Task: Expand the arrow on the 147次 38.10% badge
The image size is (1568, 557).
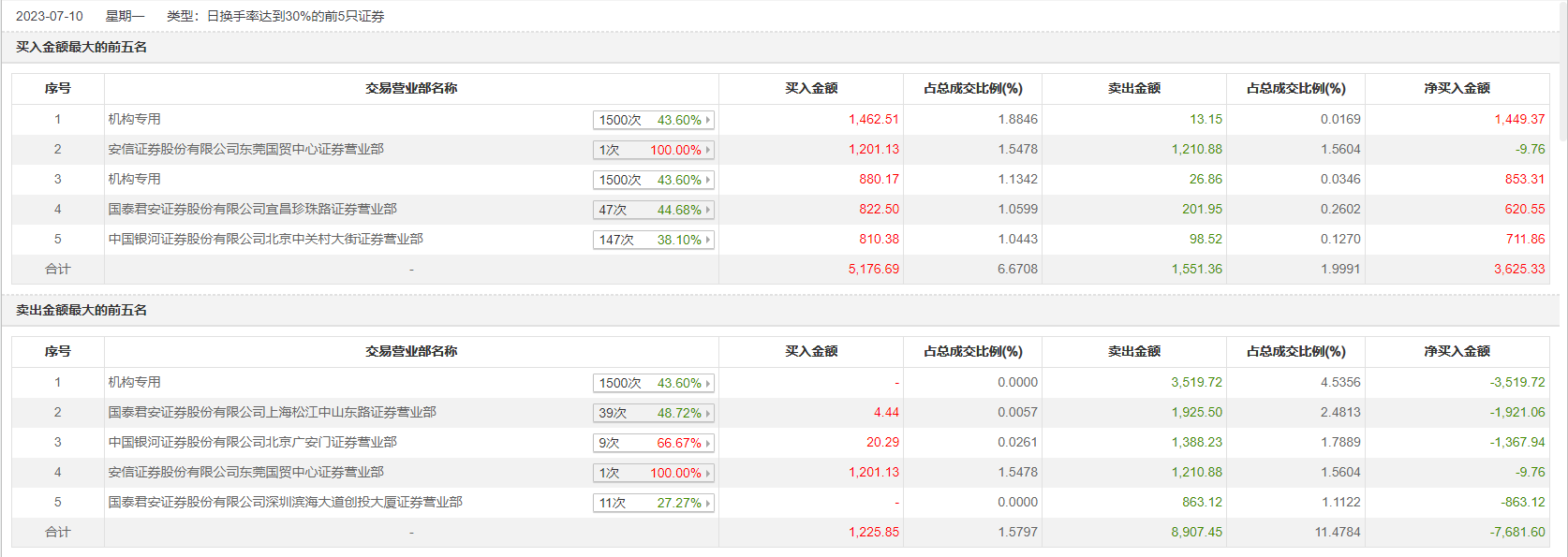Action: point(708,240)
